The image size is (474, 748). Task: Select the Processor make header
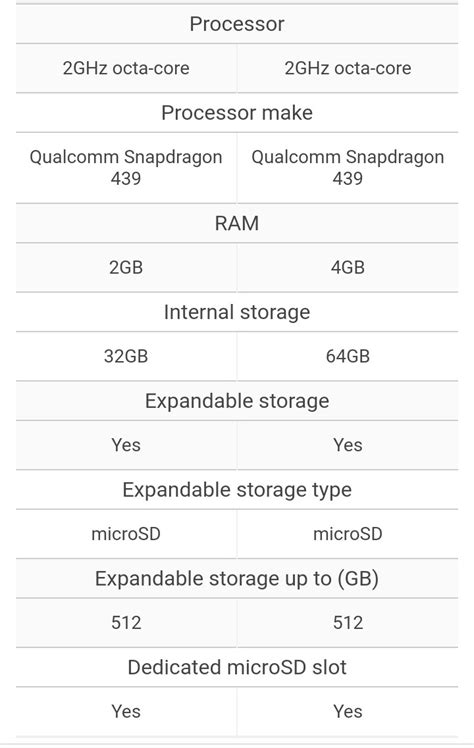tap(237, 113)
